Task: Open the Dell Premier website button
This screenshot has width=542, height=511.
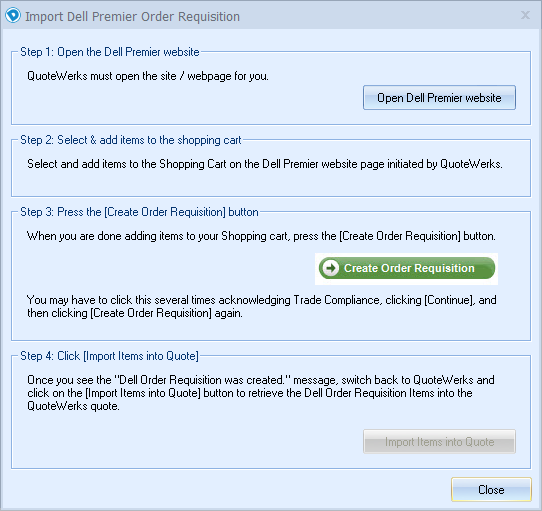Action: (x=439, y=98)
